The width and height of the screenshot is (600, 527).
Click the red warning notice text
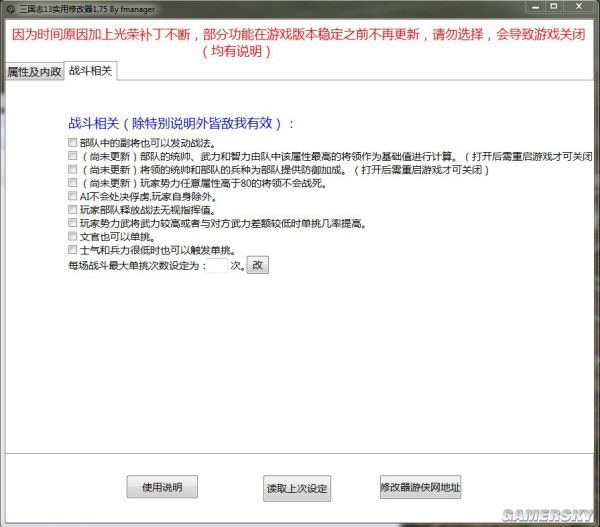(298, 42)
